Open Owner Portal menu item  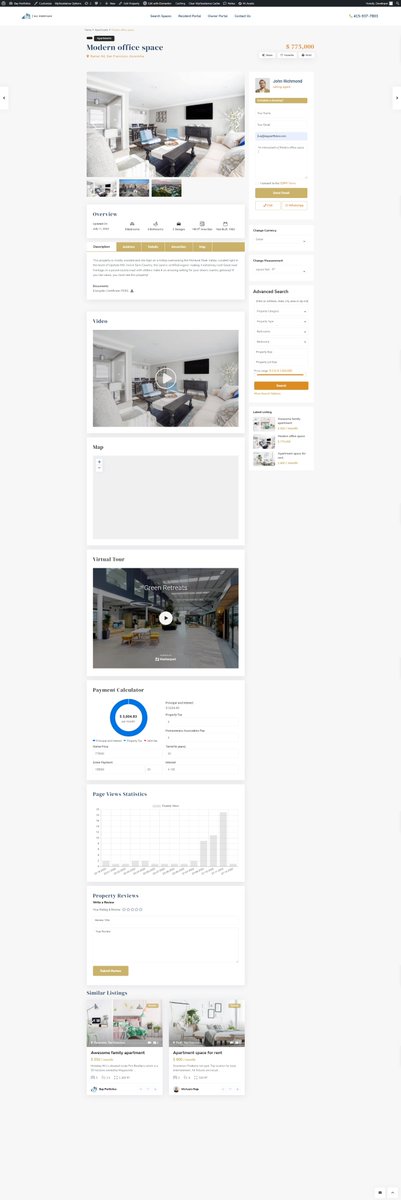pyautogui.click(x=217, y=16)
